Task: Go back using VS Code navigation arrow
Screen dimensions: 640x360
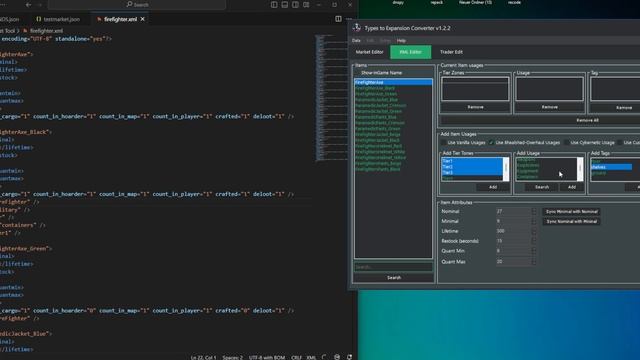Action: coord(28,5)
